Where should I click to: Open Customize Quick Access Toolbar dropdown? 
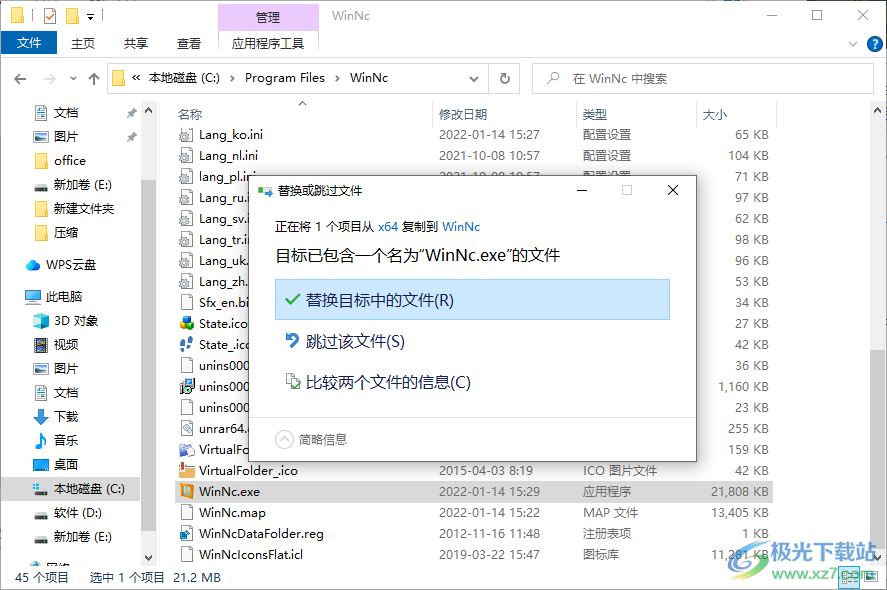click(91, 16)
